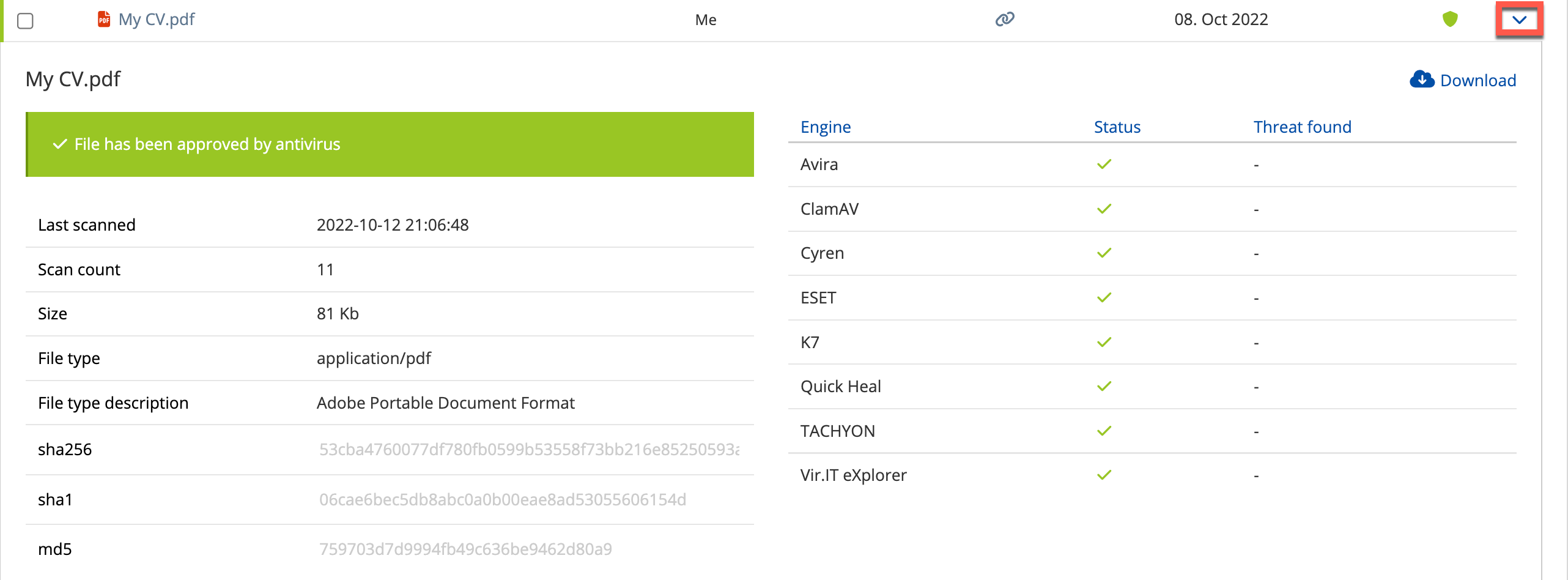Click the PDF file type icon
This screenshot has height=580, width=1568.
click(104, 20)
